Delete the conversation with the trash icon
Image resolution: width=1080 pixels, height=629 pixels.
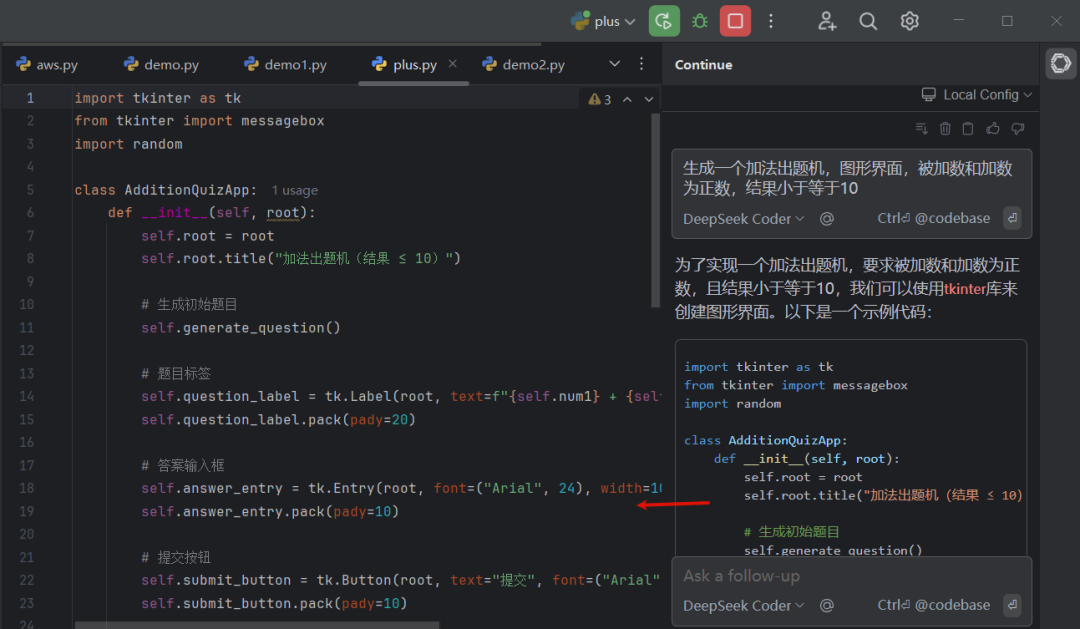[945, 128]
